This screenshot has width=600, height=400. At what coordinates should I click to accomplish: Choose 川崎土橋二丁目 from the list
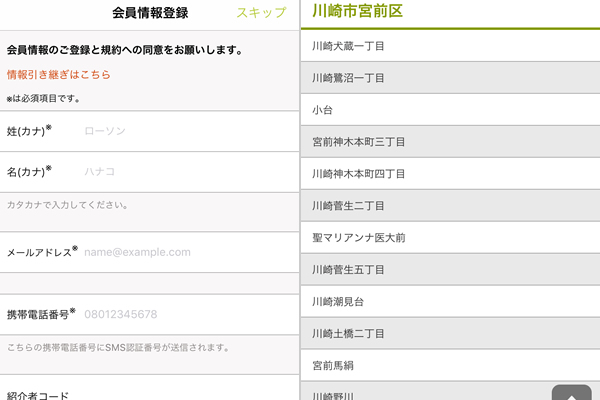pos(450,333)
